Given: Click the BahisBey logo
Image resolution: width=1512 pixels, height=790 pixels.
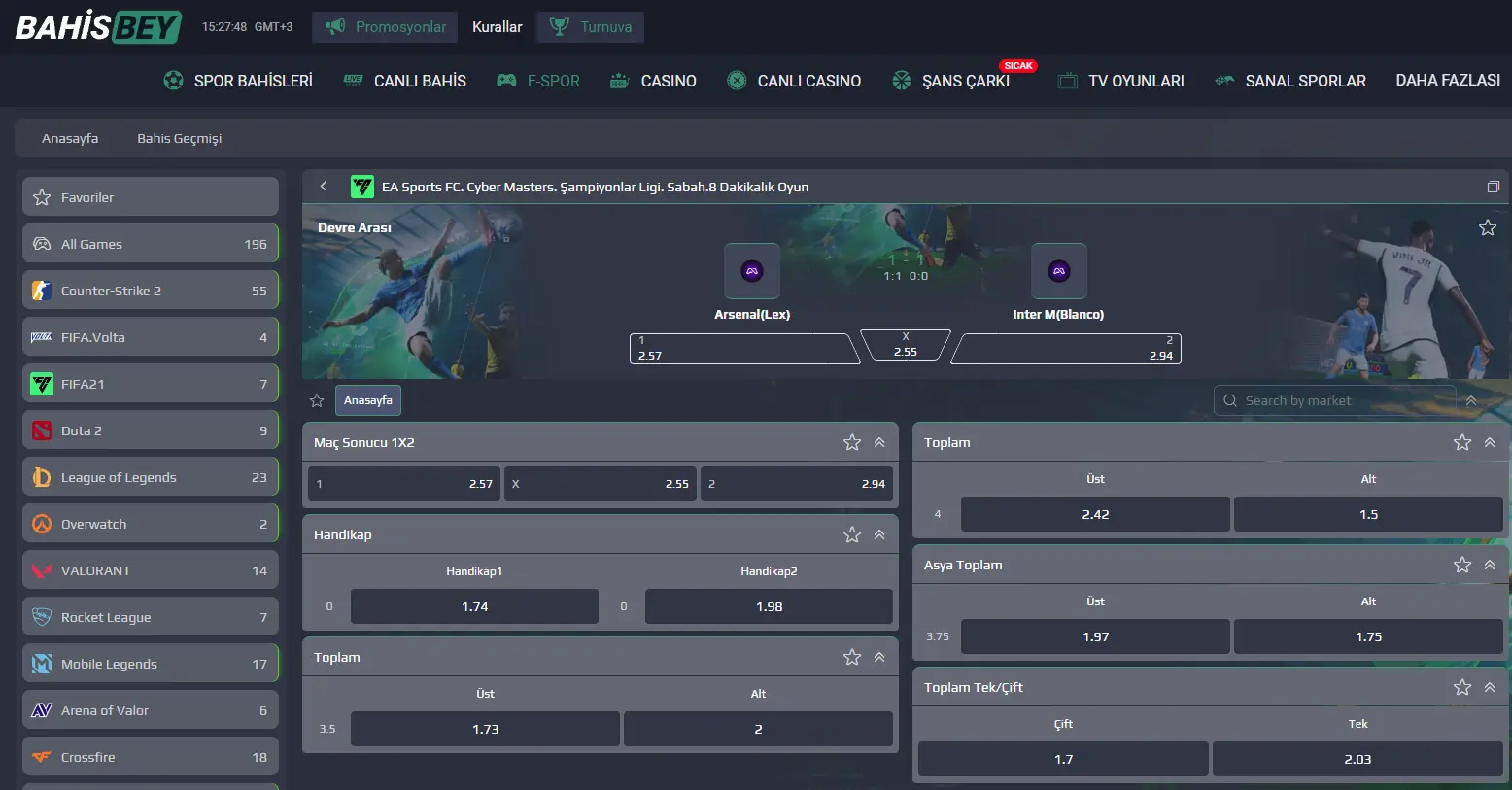Looking at the screenshot, I should [98, 27].
